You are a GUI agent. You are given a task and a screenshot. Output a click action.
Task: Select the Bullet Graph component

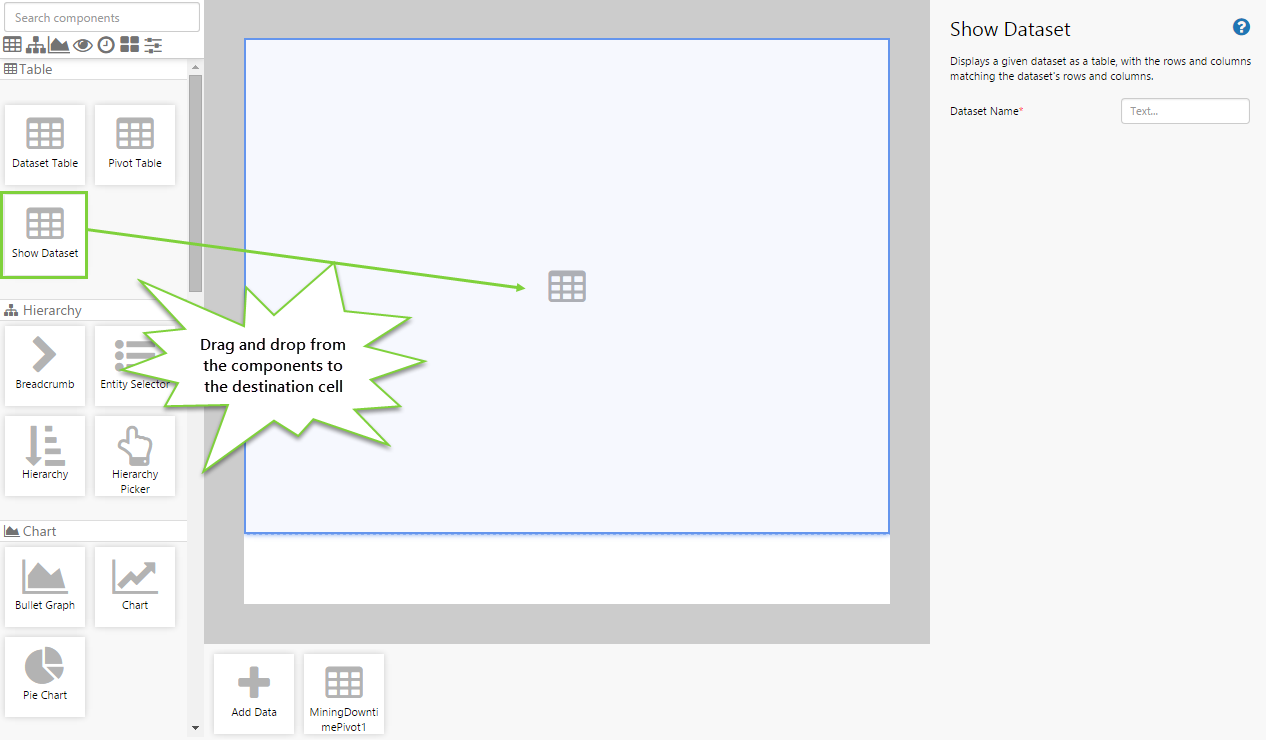[x=45, y=587]
